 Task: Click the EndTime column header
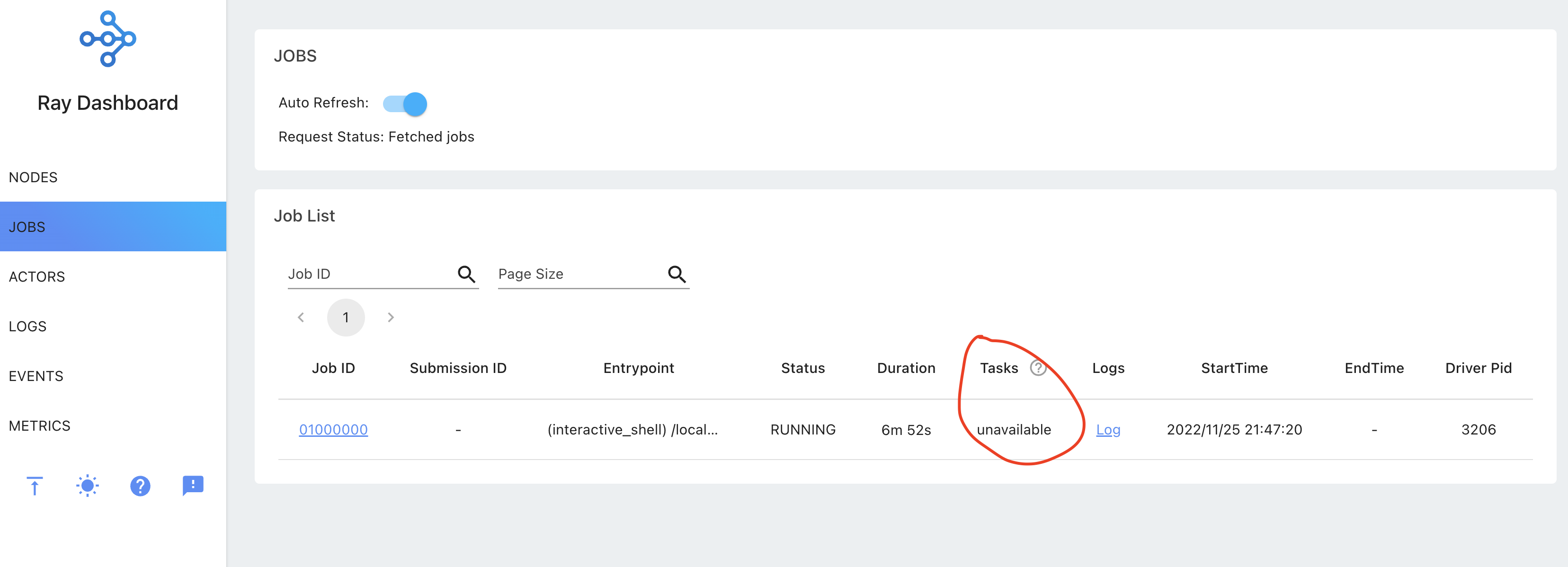[x=1374, y=368]
